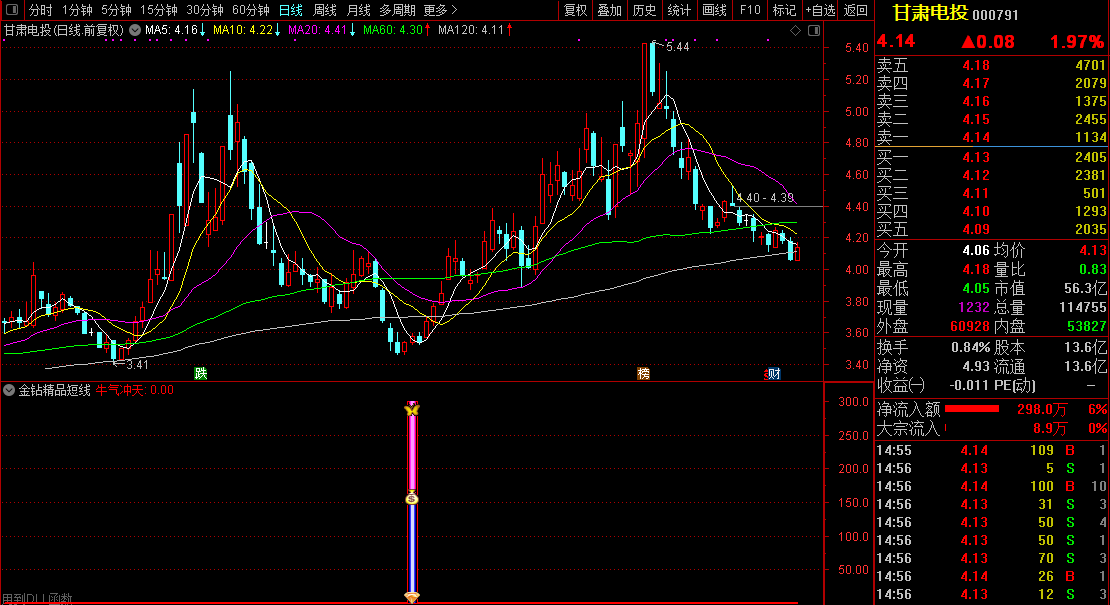Click the blue 财 marker on the timeline
Image resolution: width=1110 pixels, height=605 pixels.
point(773,374)
